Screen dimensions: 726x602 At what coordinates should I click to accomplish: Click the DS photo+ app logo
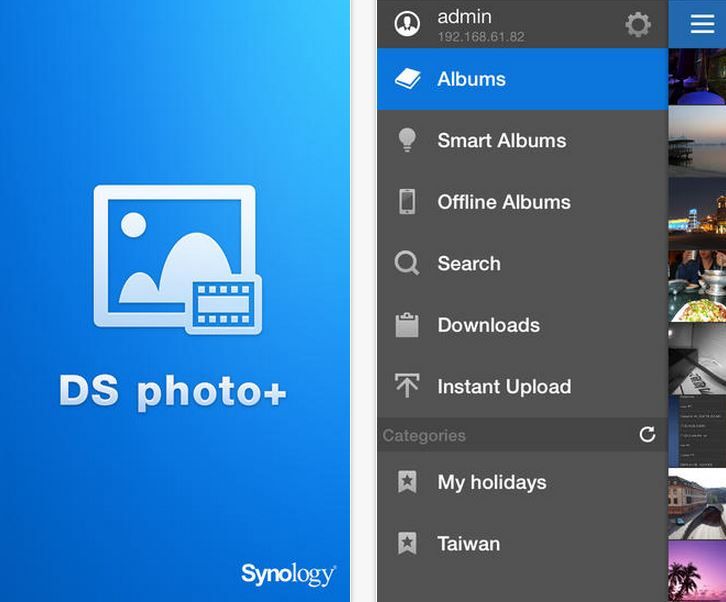coord(177,259)
